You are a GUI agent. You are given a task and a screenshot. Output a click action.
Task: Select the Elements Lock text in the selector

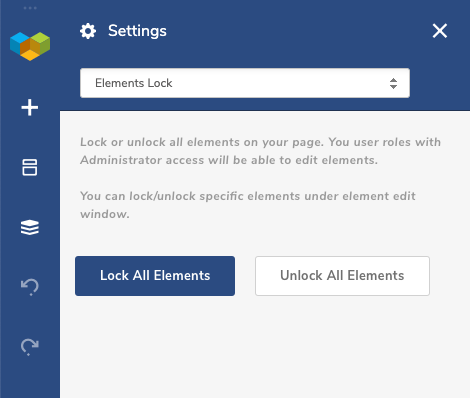(134, 83)
